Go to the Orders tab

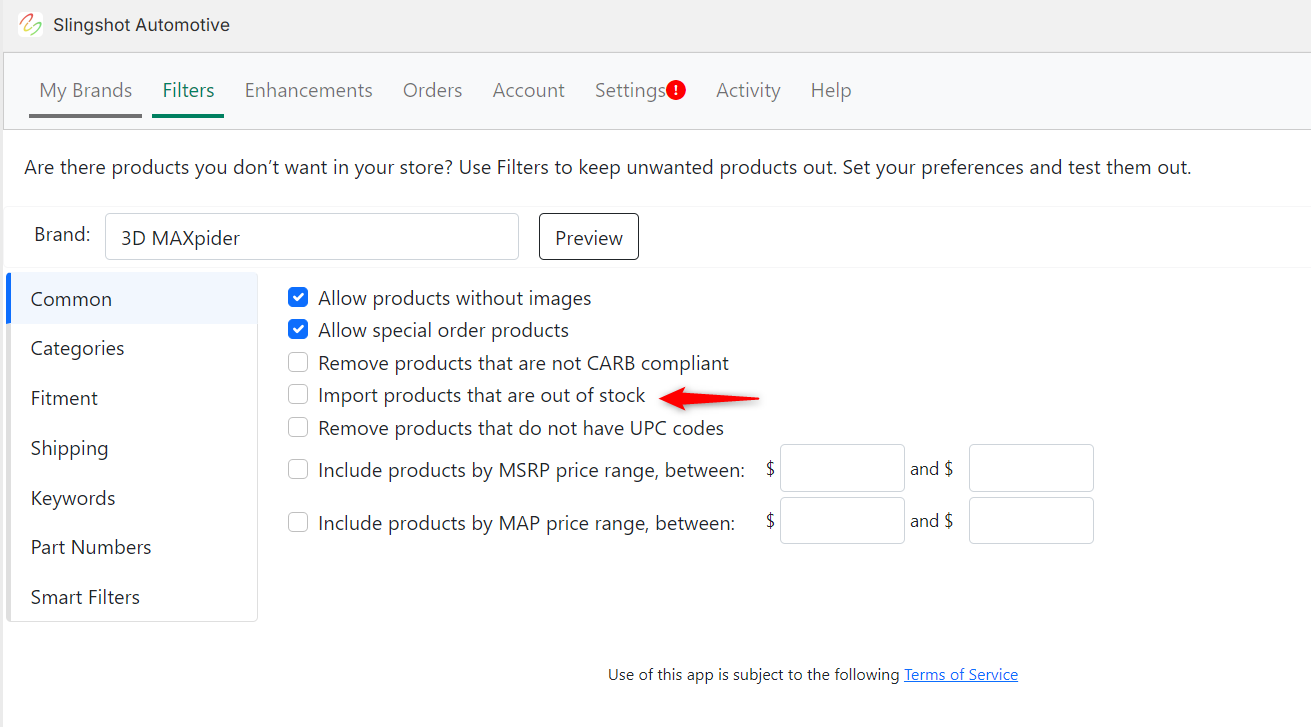tap(432, 90)
